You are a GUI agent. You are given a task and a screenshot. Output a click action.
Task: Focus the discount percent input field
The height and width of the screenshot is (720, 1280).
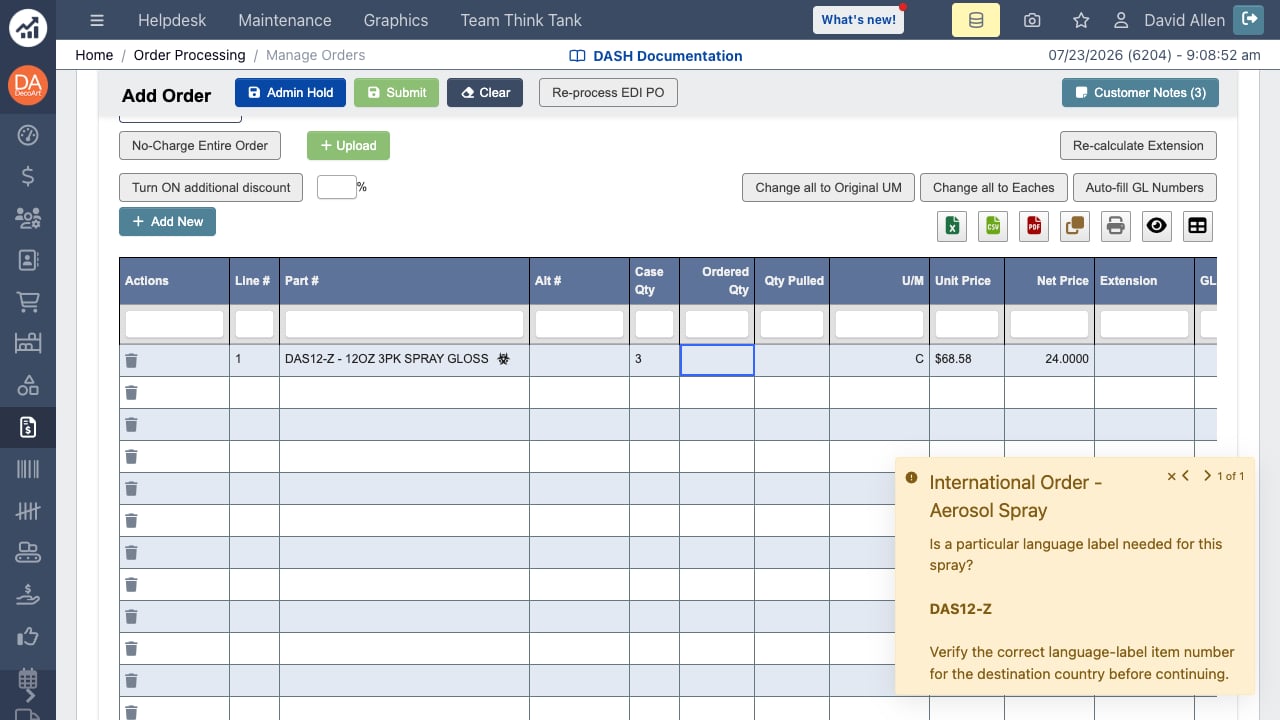pos(337,187)
